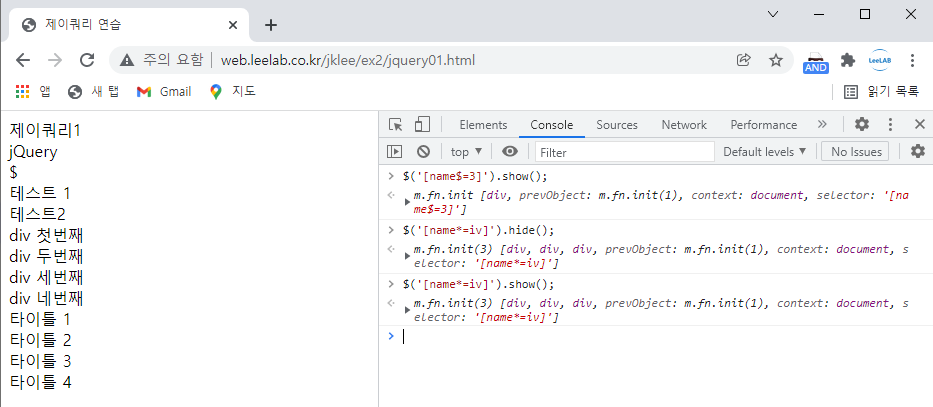Click the console Filter input field
The image size is (933, 407).
[x=625, y=152]
